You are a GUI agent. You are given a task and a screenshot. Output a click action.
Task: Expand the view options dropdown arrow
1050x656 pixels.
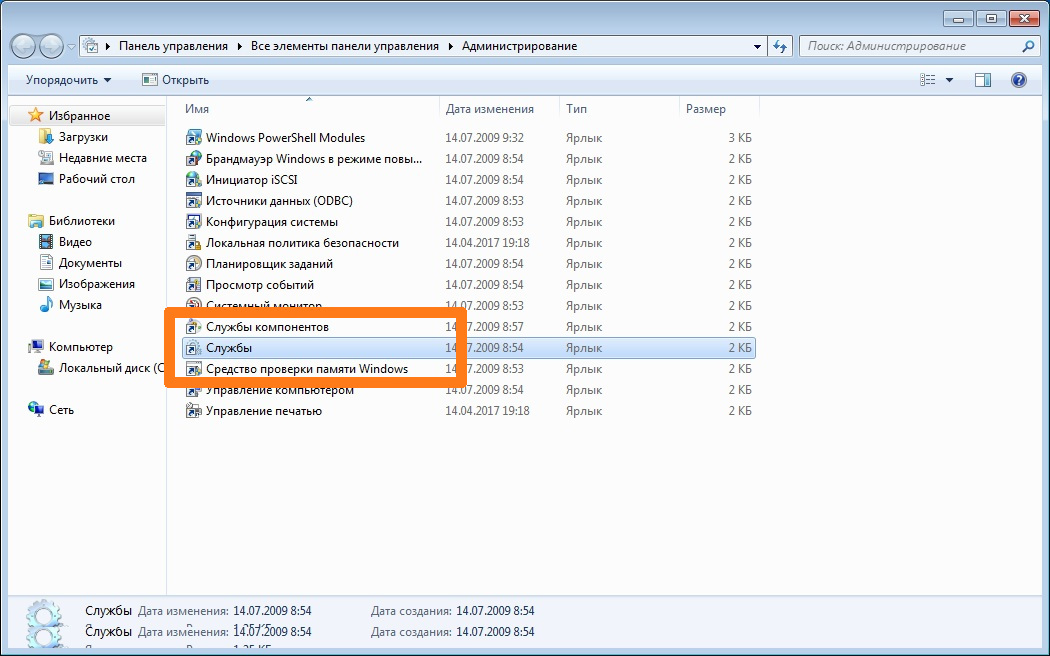point(949,80)
